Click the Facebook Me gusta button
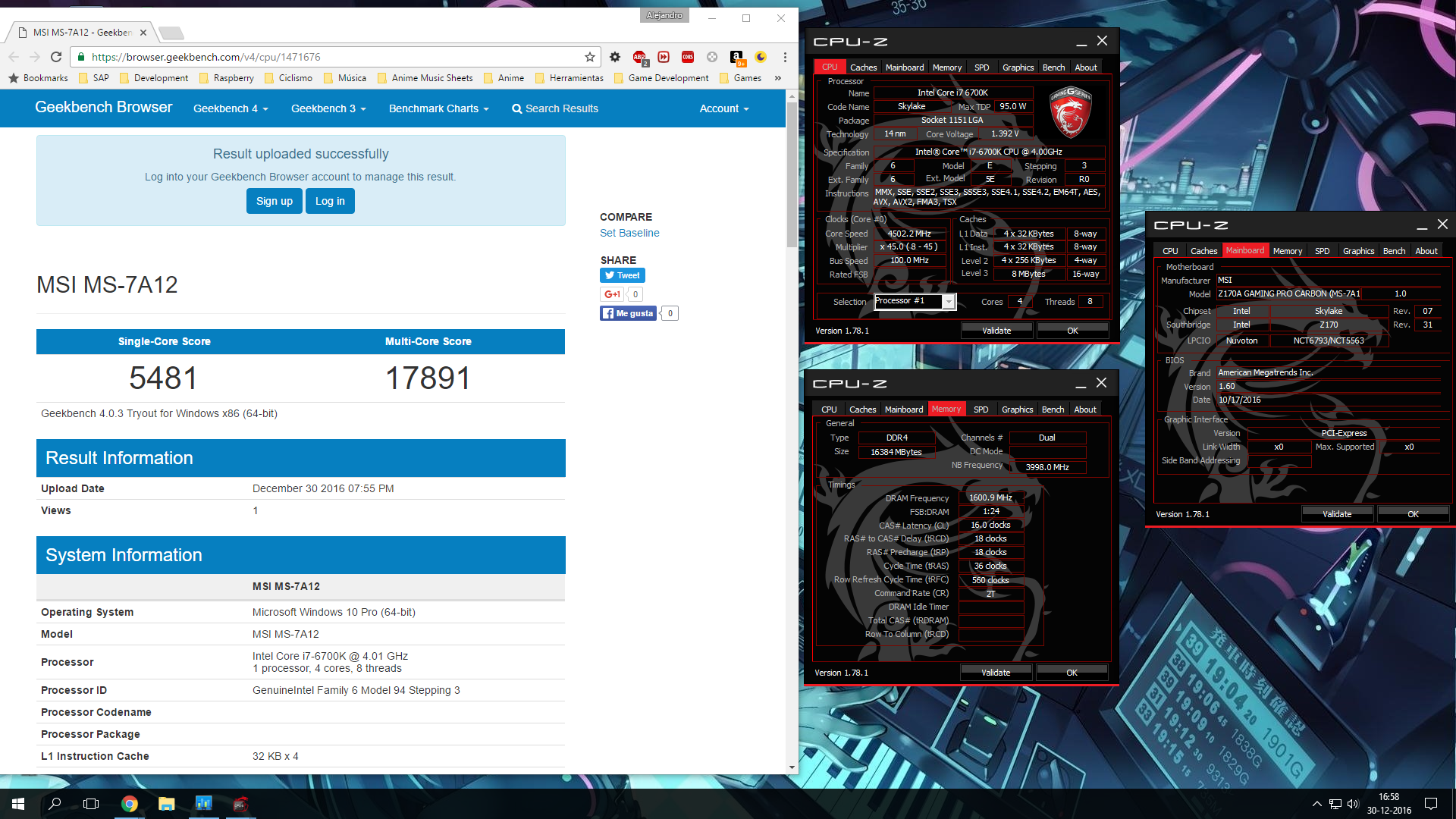 point(628,313)
